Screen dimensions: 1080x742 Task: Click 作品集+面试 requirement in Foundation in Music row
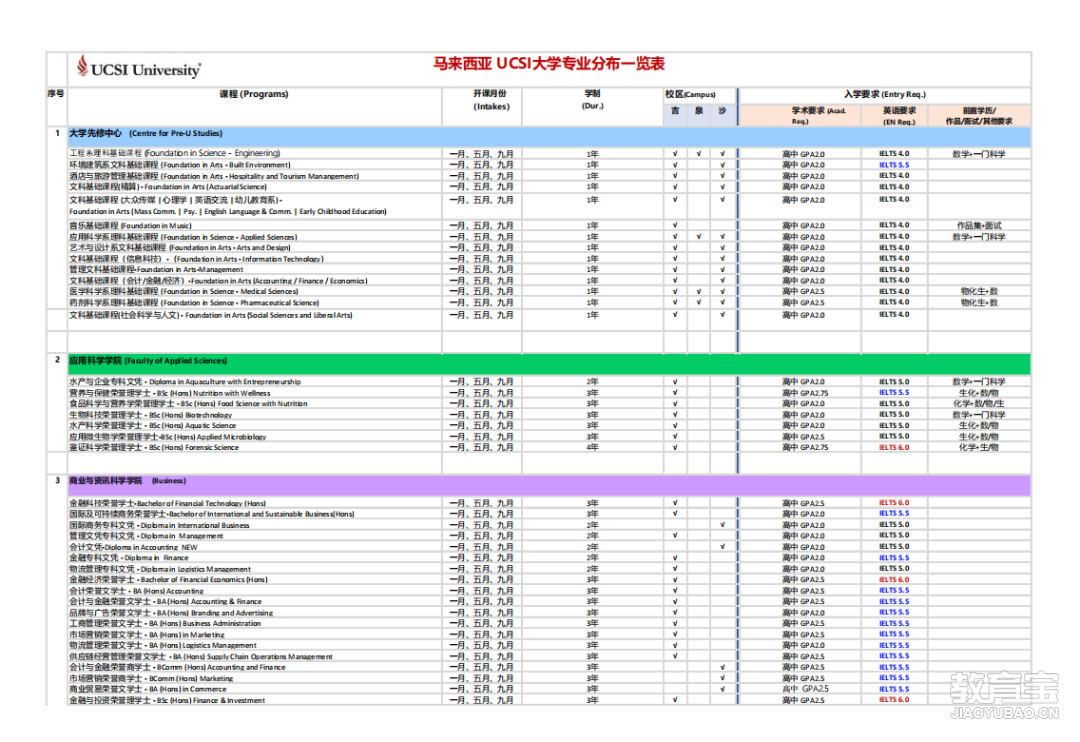click(978, 226)
